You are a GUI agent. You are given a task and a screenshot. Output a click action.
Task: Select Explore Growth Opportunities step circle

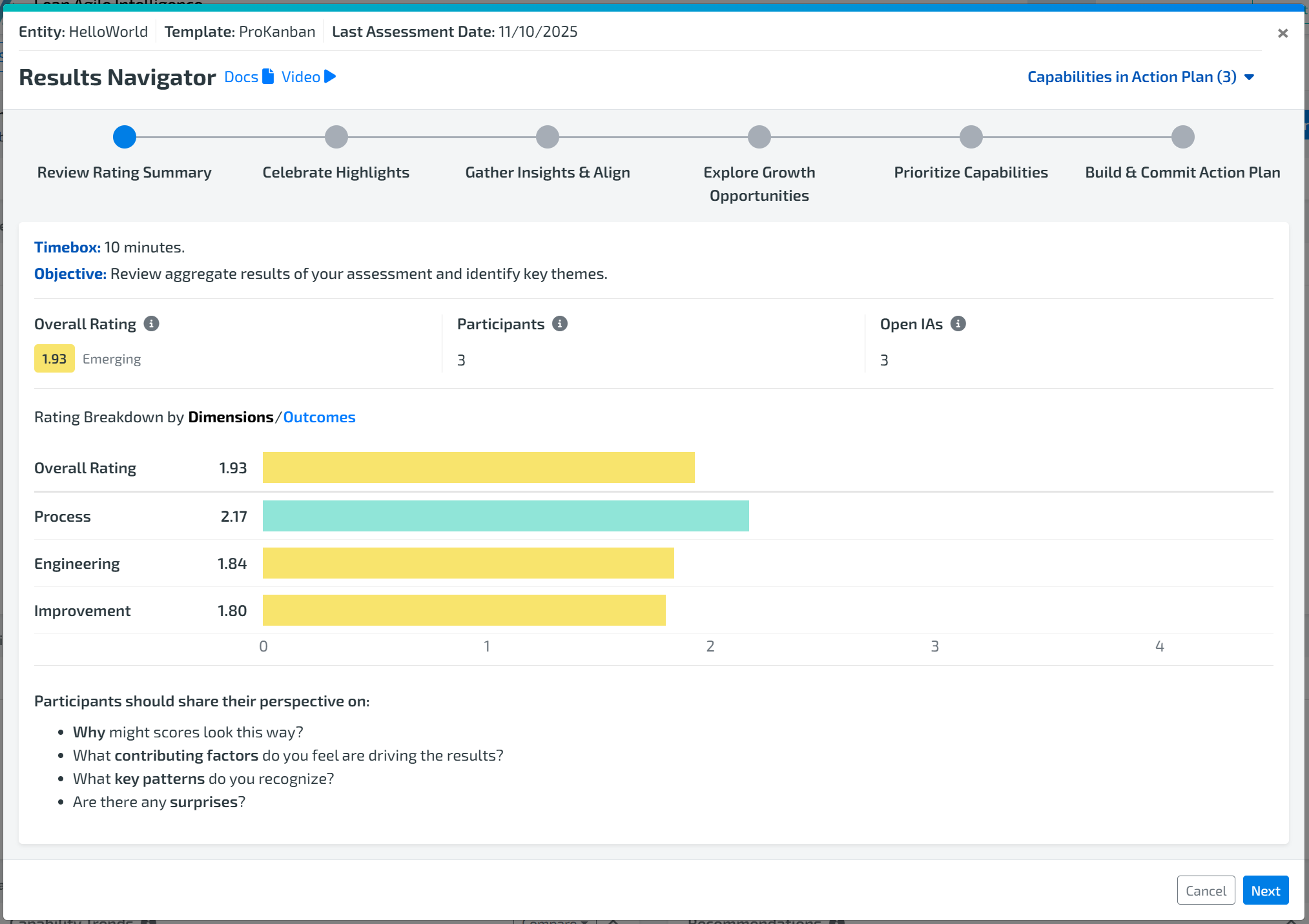[759, 137]
